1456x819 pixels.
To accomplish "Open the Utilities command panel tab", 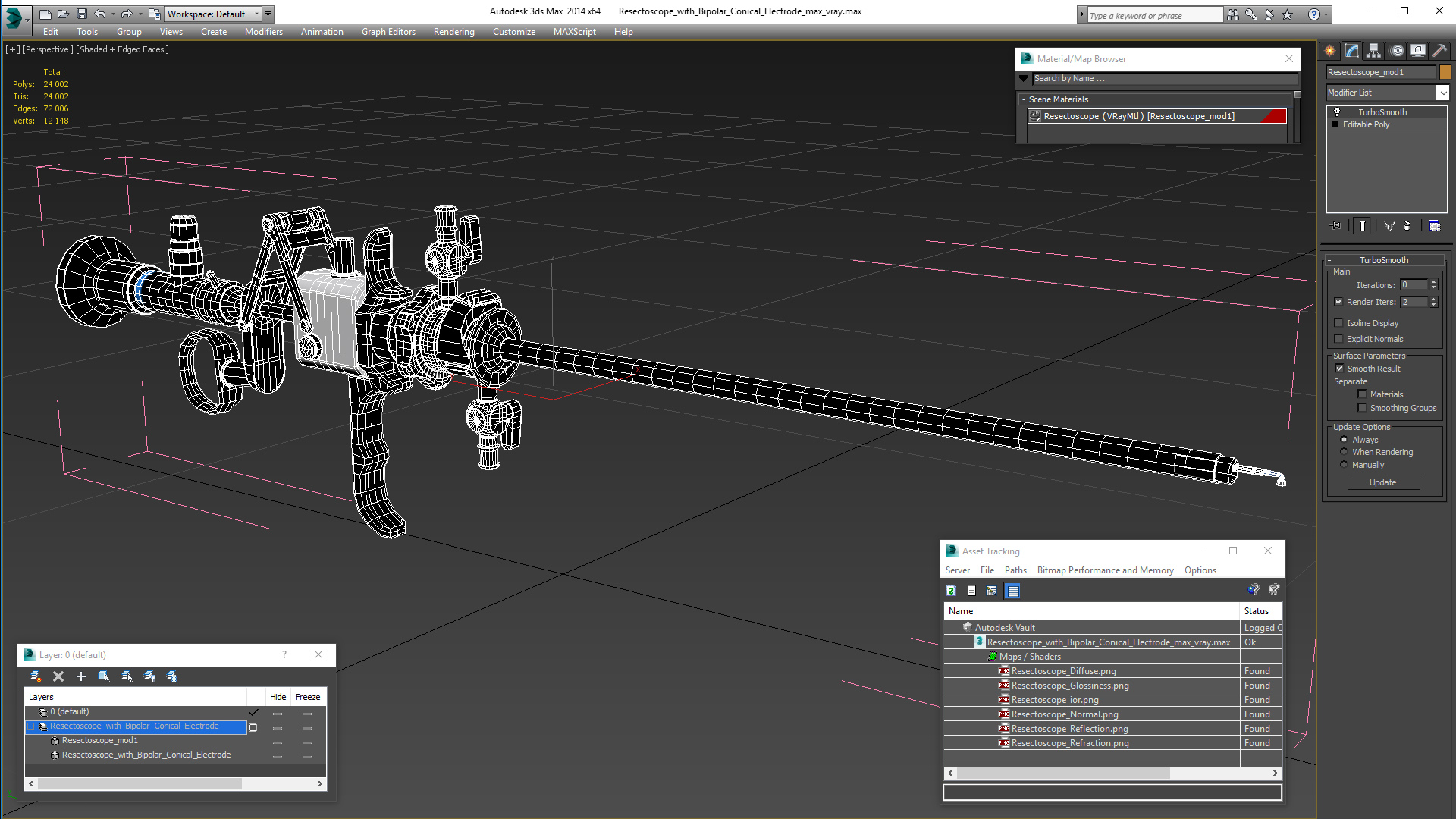I will (x=1440, y=51).
